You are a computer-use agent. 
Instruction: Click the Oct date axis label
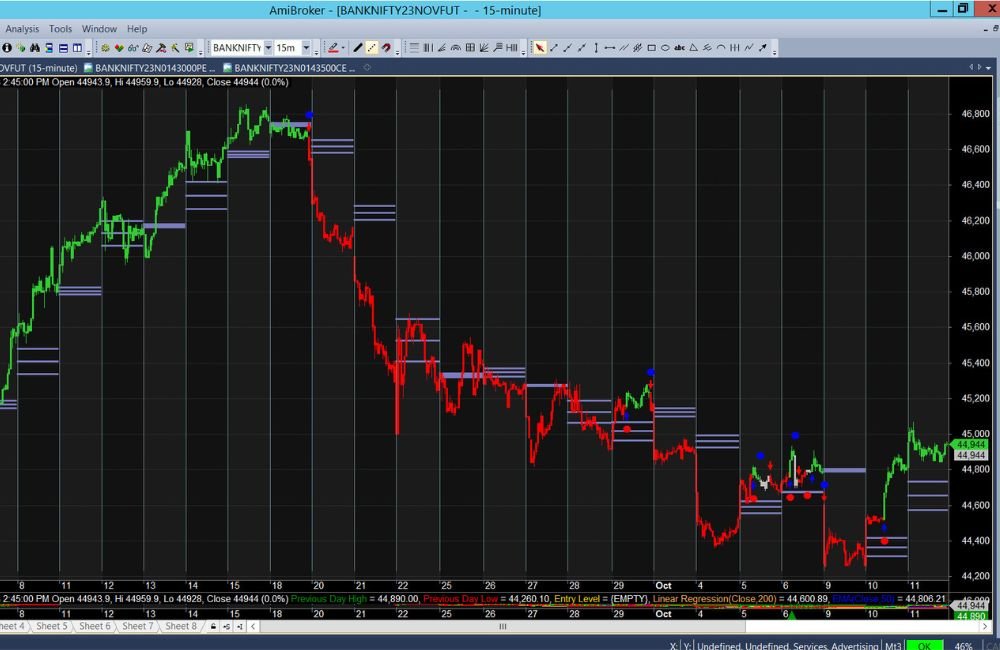click(x=663, y=586)
